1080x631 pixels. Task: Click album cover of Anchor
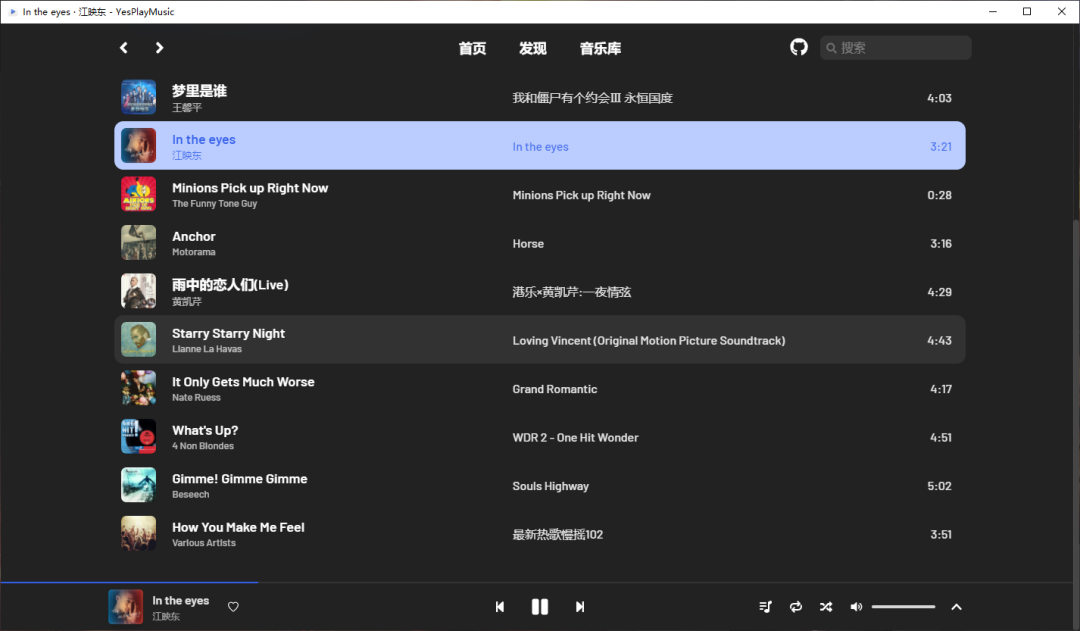pos(138,242)
